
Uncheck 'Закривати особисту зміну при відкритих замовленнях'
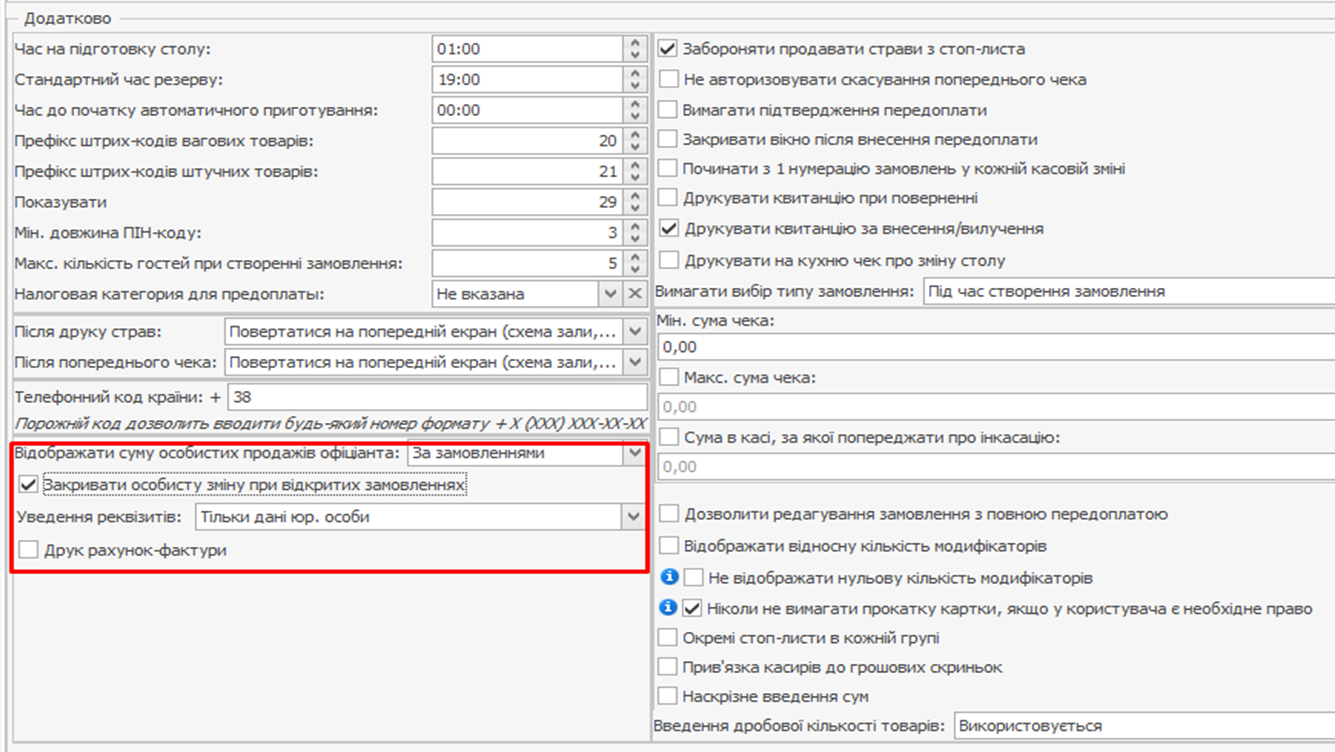coord(29,485)
